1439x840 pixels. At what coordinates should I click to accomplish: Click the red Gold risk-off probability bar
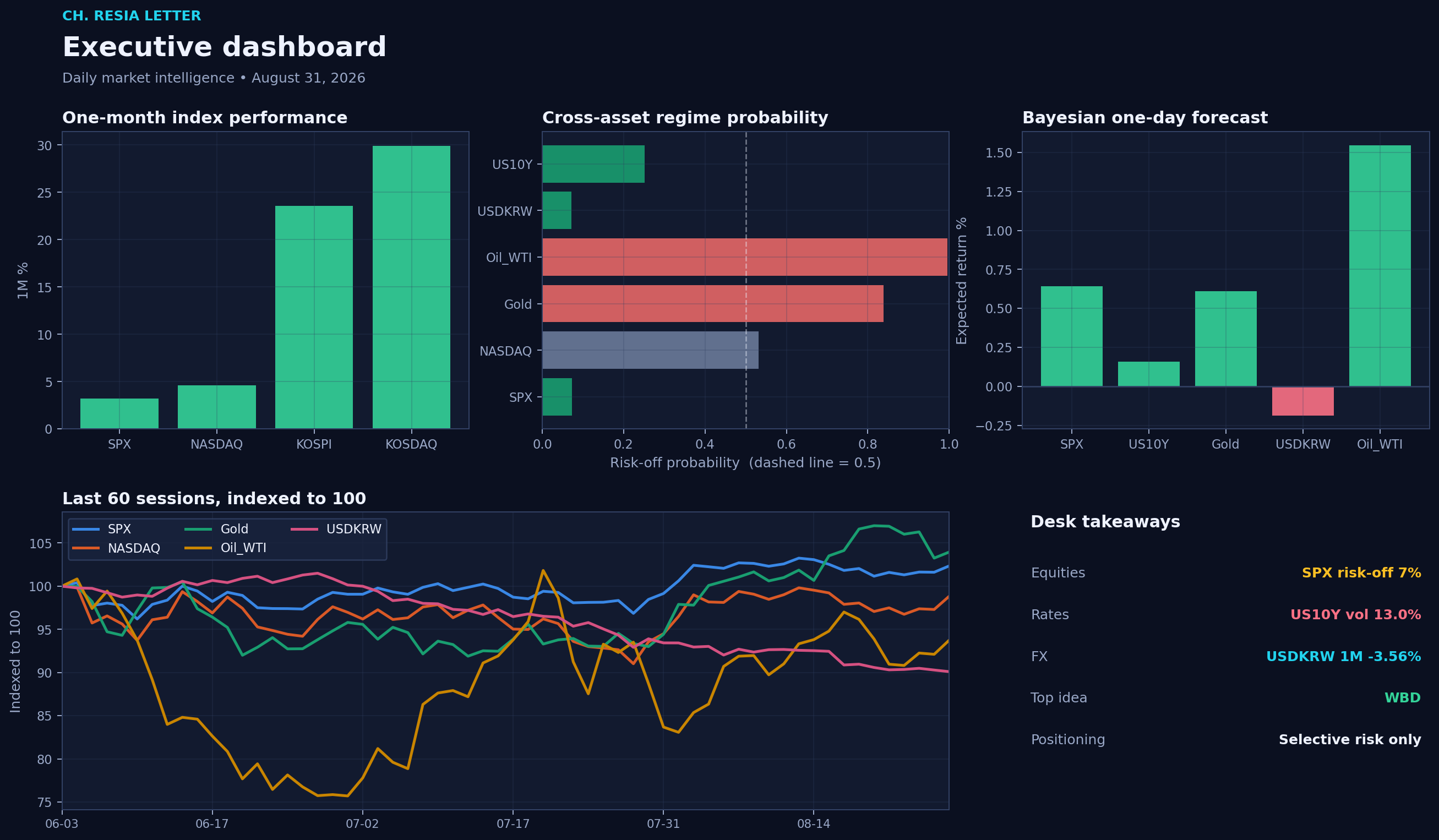713,304
